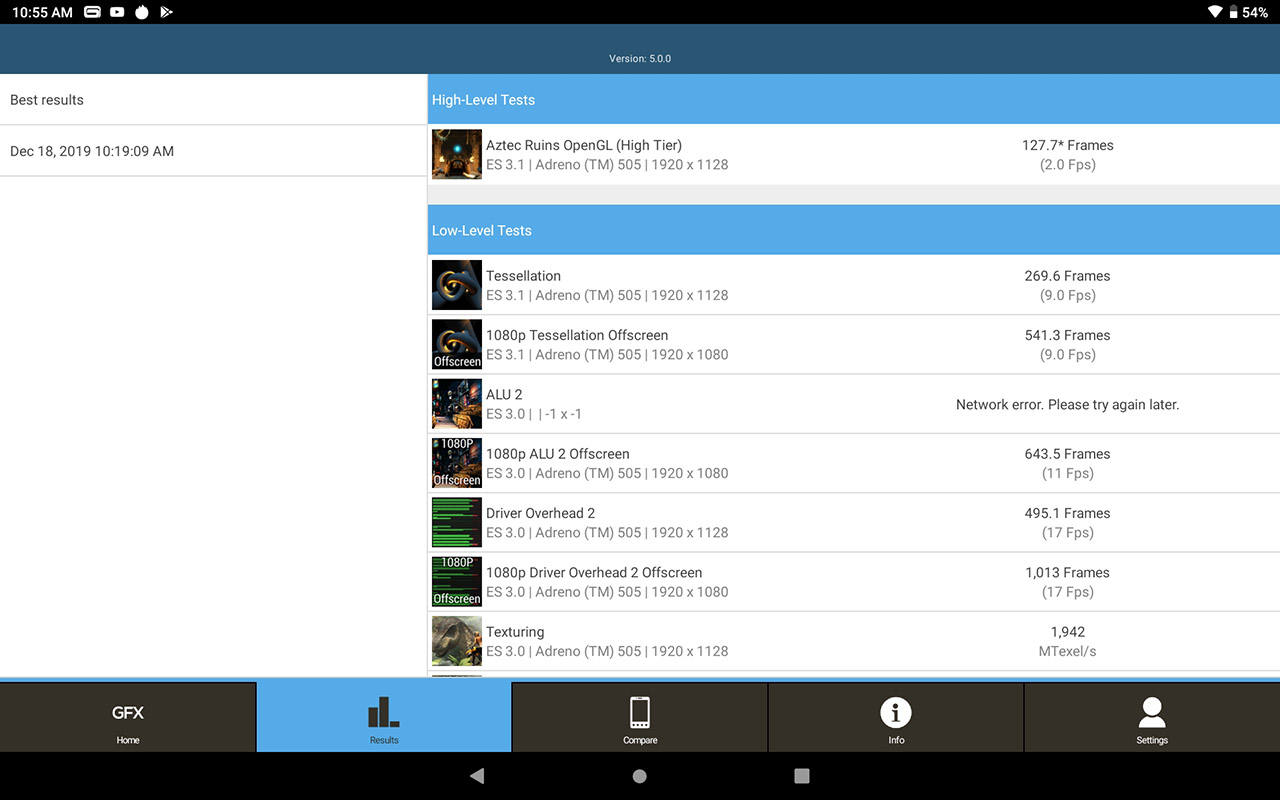Tap the Wi-Fi status icon
The height and width of the screenshot is (800, 1280).
(x=1215, y=12)
